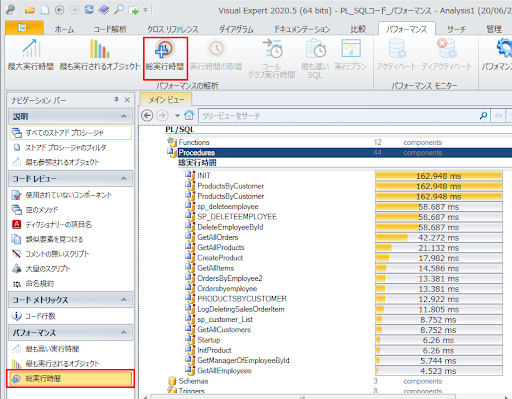Image resolution: width=512 pixels, height=399 pixels.
Task: Select the LogDeletingSalesOrderItem procedure
Action: [x=241, y=309]
